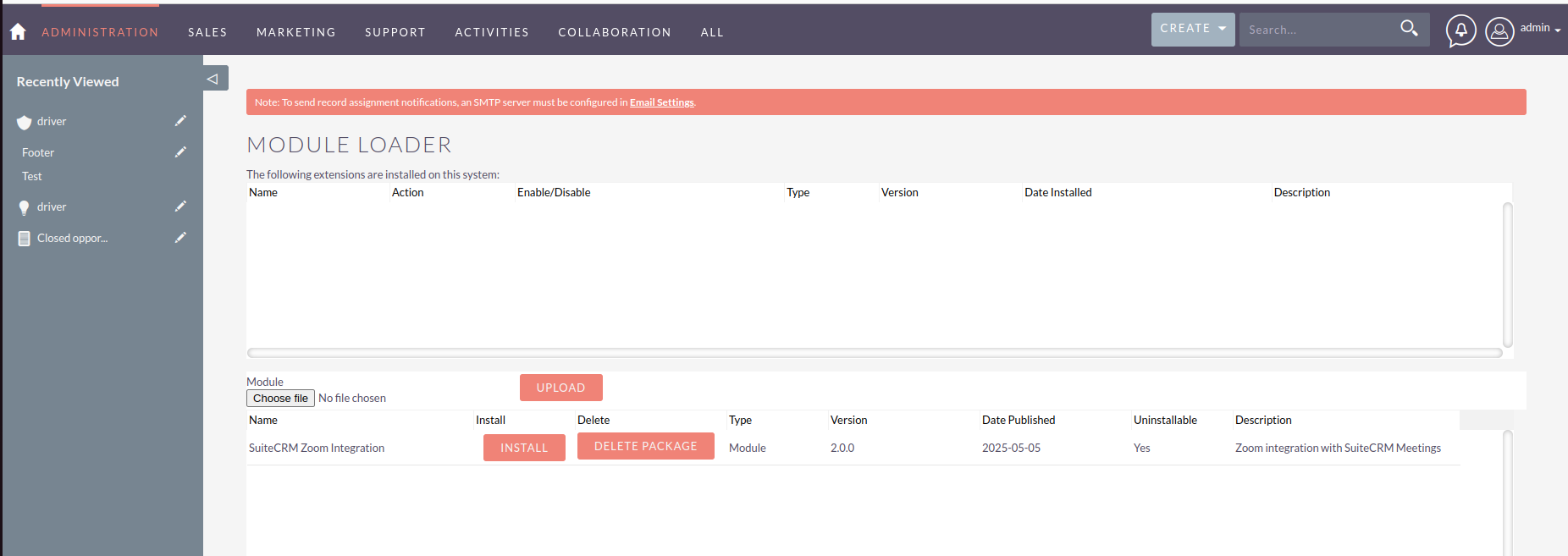Expand the admin user menu arrow
1568x556 pixels.
coord(1558,30)
